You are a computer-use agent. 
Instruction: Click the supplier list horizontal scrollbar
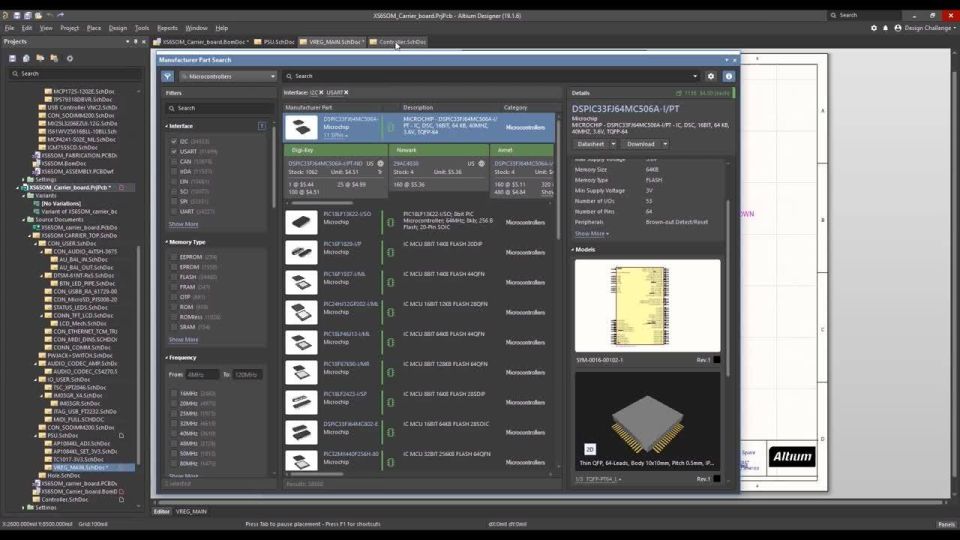[x=322, y=203]
